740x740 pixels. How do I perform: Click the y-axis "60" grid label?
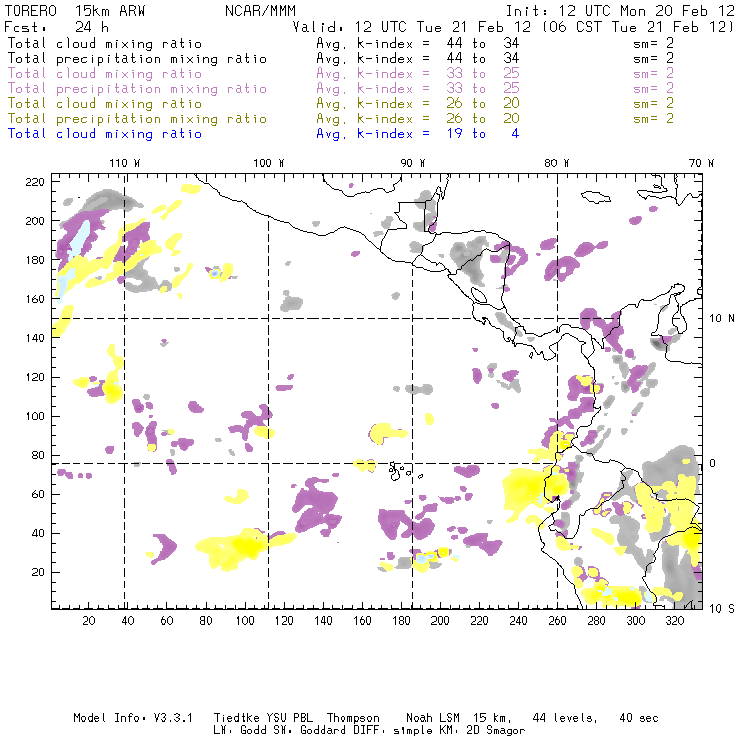[x=38, y=494]
